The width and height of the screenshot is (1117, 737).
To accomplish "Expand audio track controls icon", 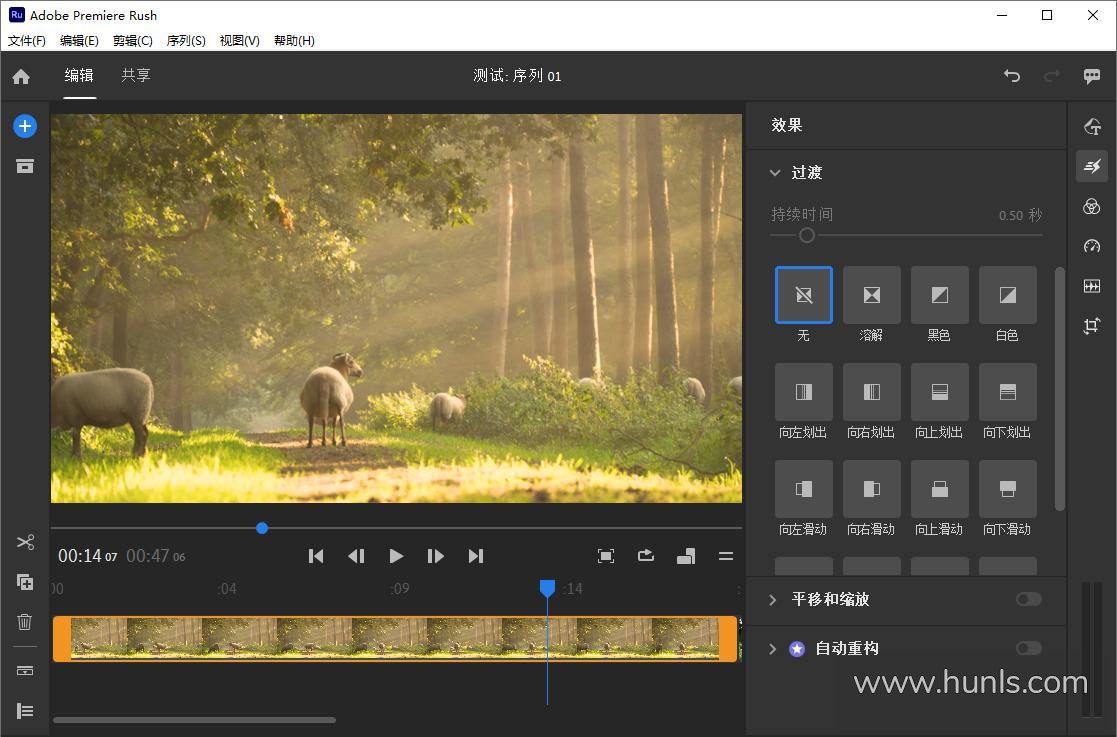I will (x=25, y=671).
